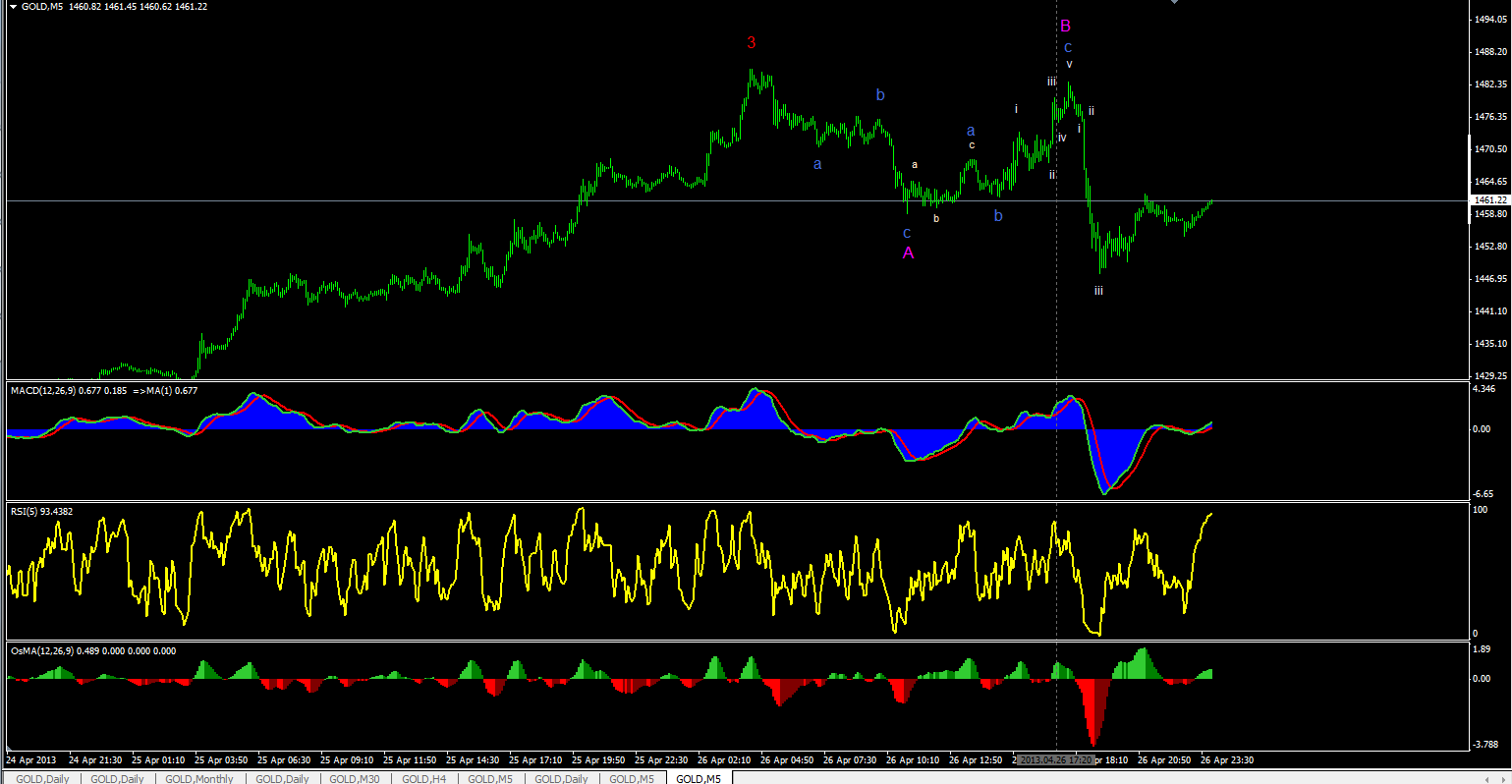Click the 26 Apr 20:50 time label

(1164, 760)
